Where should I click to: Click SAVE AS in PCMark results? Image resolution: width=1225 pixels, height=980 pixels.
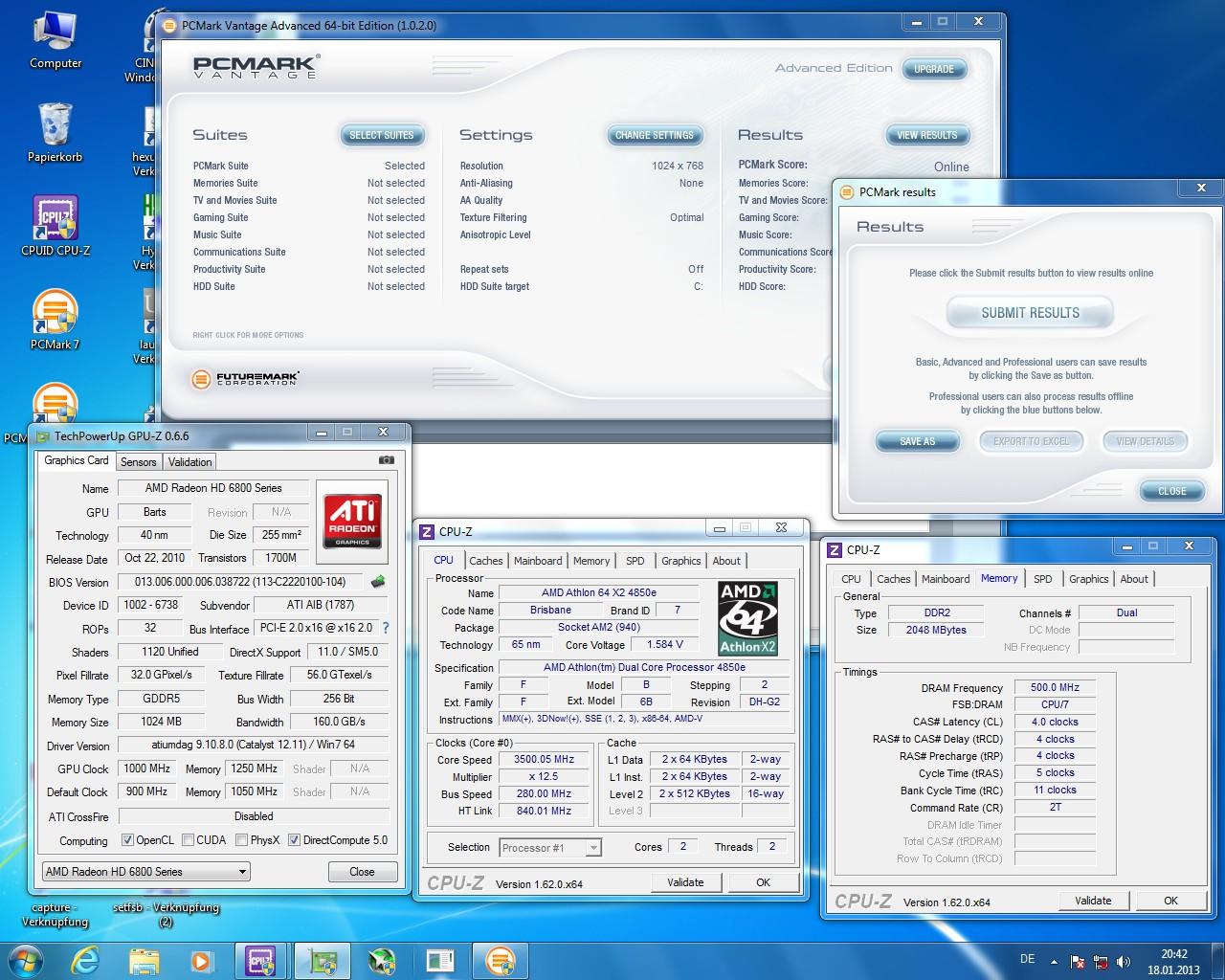(917, 441)
